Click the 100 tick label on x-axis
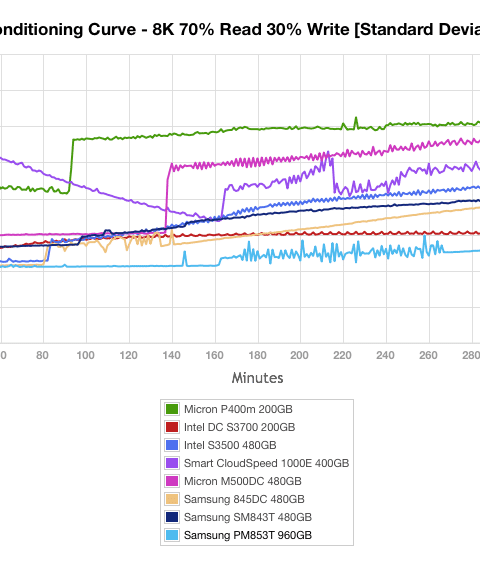Viewport: 480px width, 565px height. coord(85,355)
